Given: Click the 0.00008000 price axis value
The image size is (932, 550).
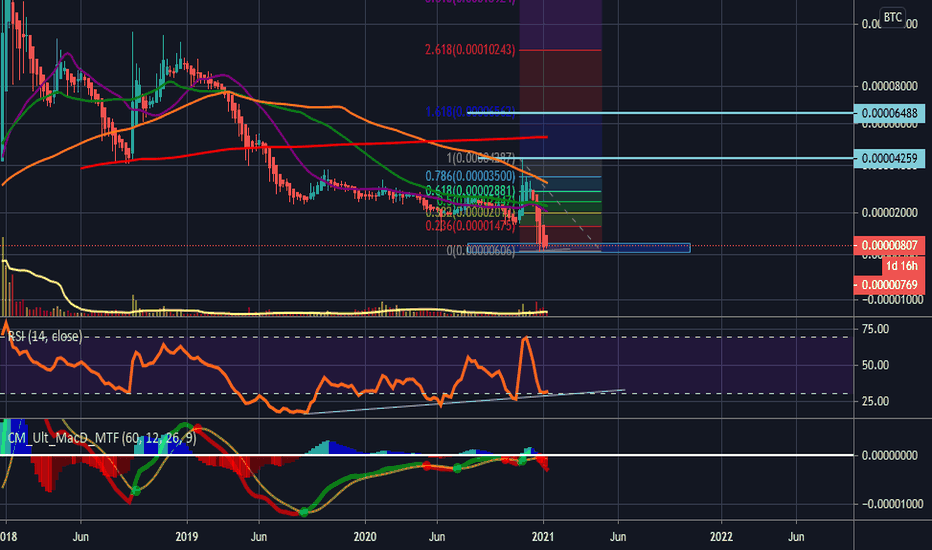Looking at the screenshot, I should click(889, 86).
